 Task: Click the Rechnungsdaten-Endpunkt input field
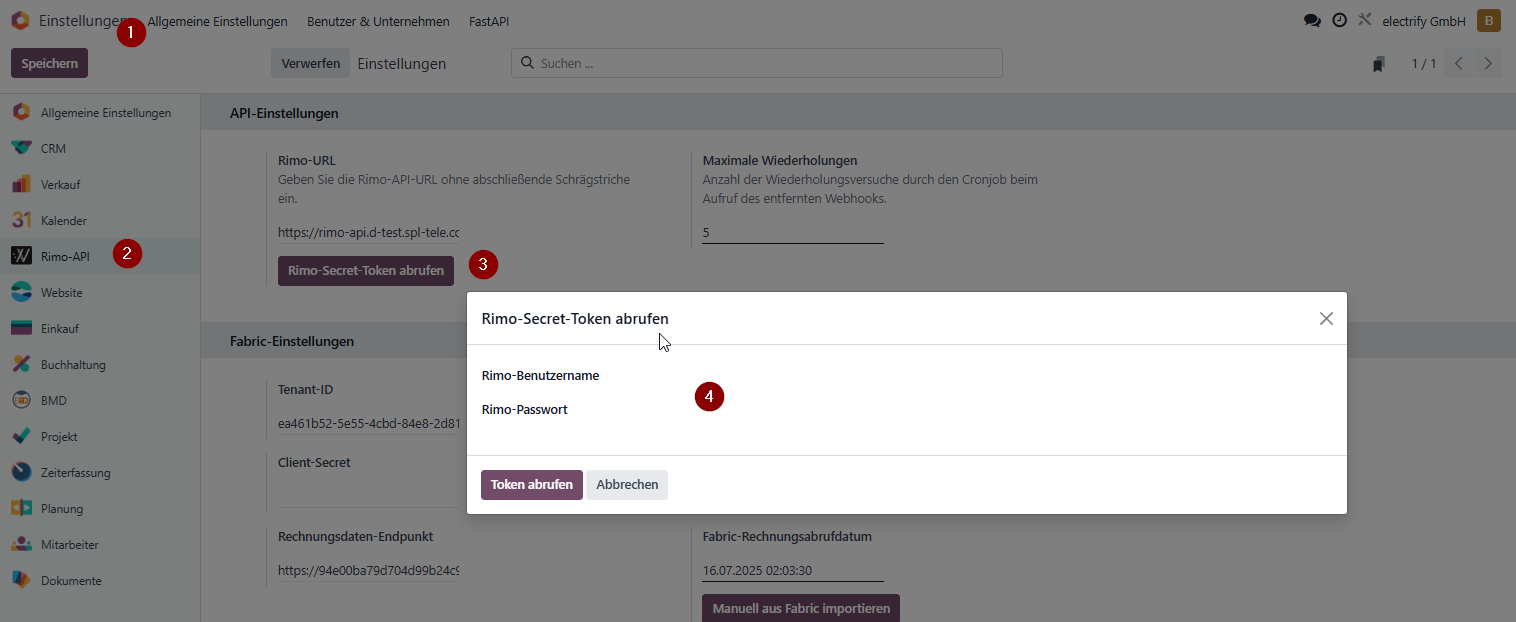coord(369,571)
